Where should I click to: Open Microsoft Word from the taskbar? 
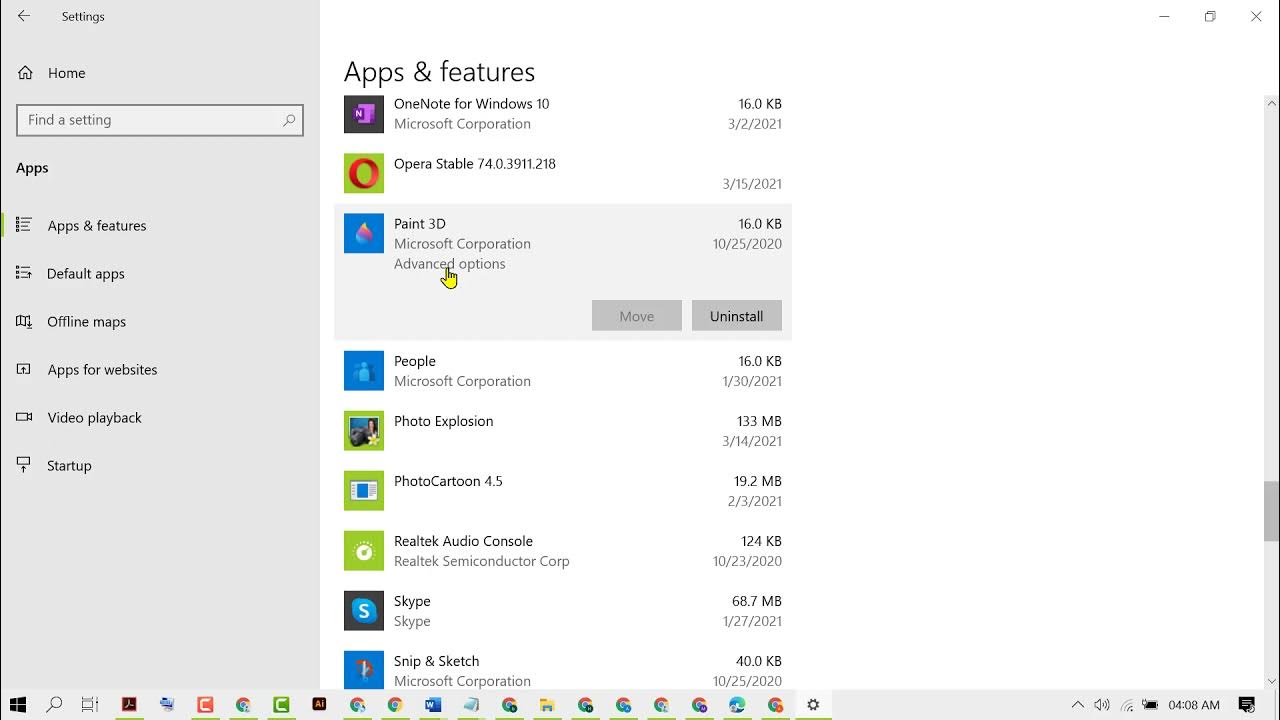pos(433,705)
